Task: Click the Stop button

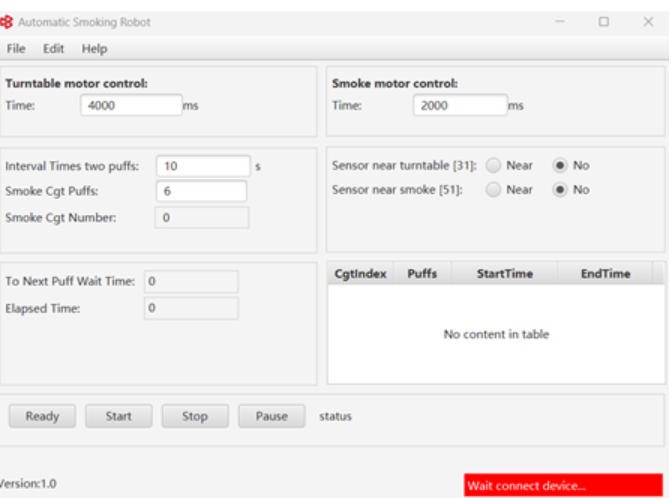Action: click(195, 416)
